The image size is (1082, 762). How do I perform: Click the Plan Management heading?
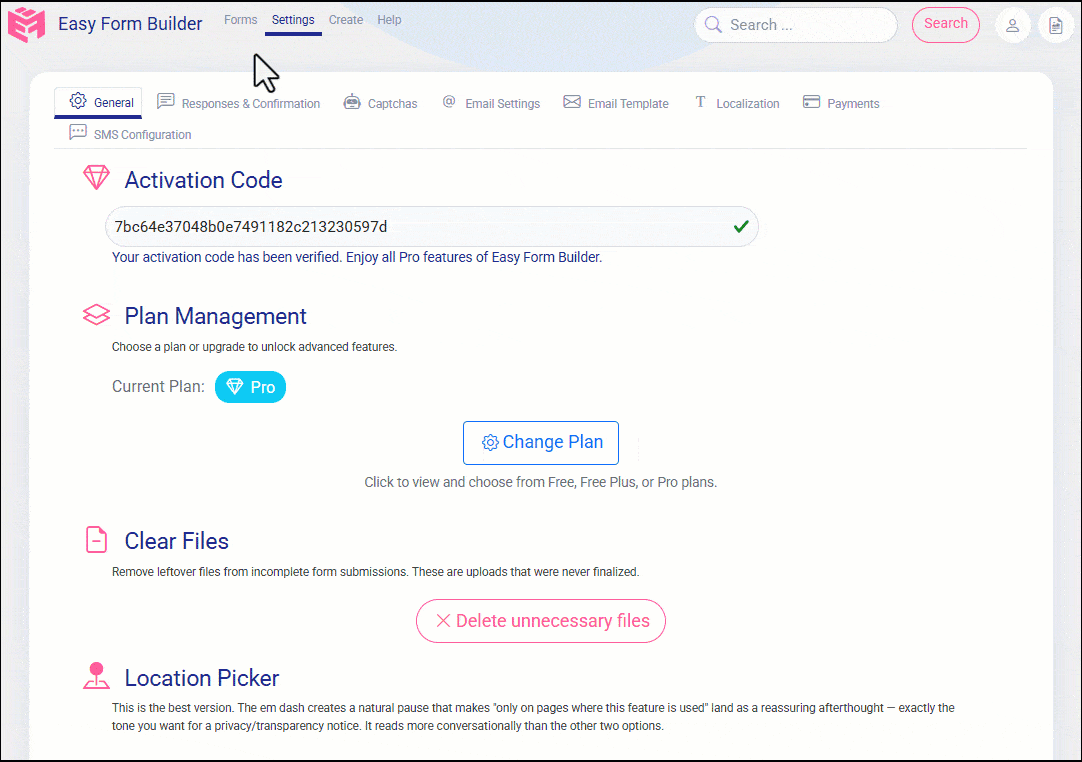[x=215, y=316]
